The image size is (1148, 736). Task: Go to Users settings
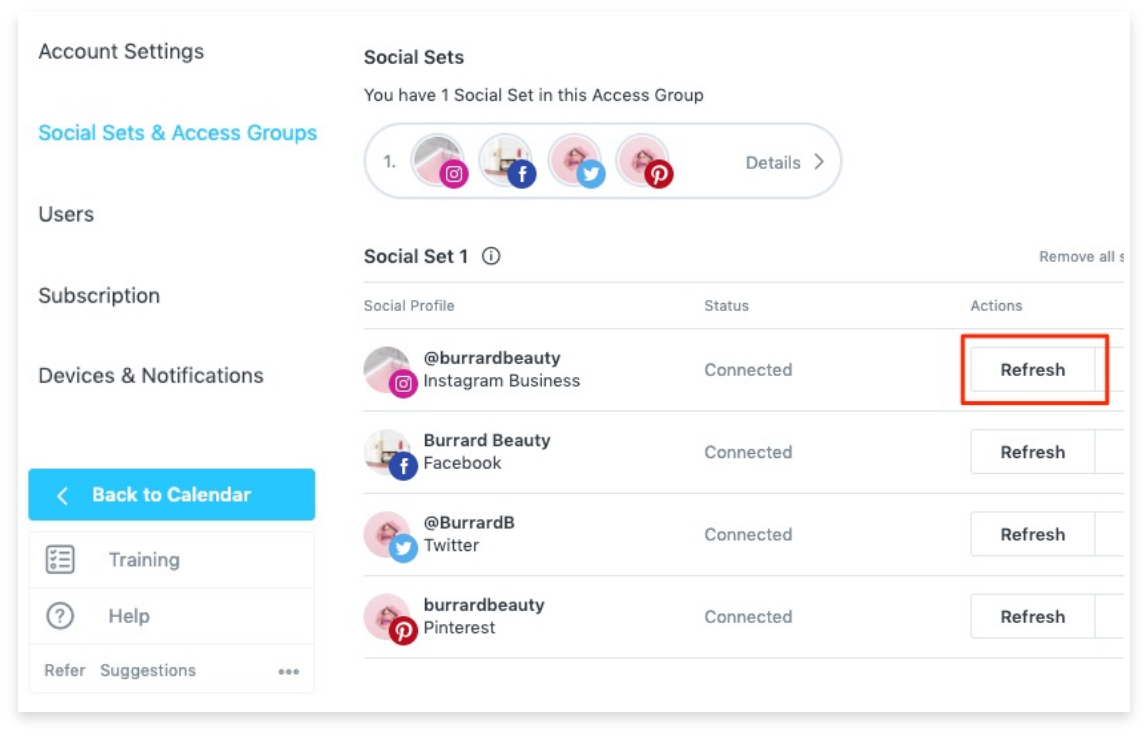coord(66,214)
